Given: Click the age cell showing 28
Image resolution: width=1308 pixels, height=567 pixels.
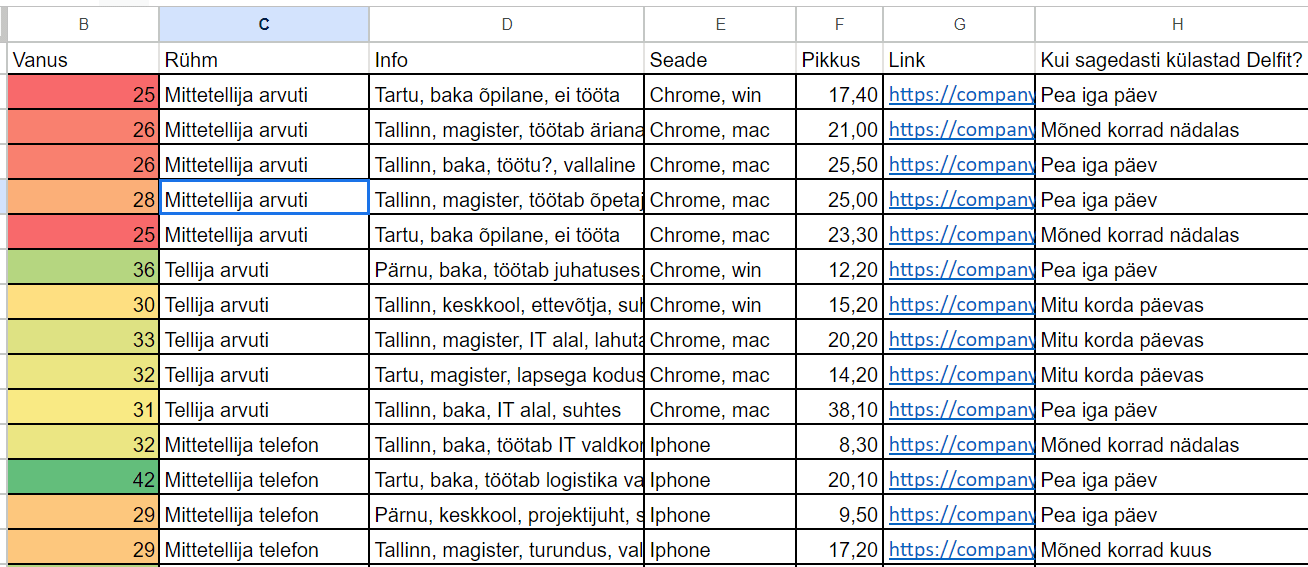Looking at the screenshot, I should pyautogui.click(x=83, y=200).
